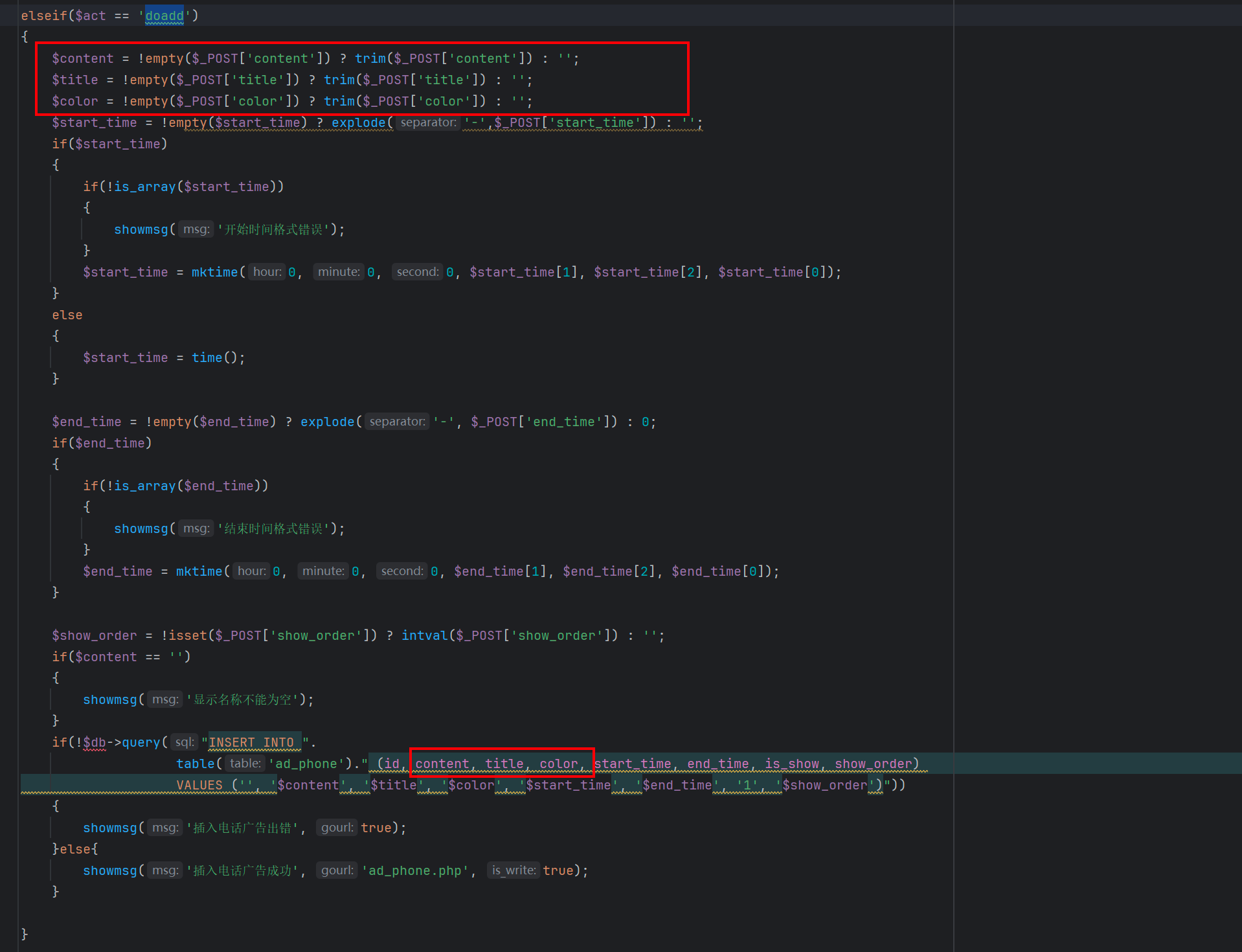Click the 'separator:' hint on the $start_time line
1242x952 pixels.
coord(428,122)
